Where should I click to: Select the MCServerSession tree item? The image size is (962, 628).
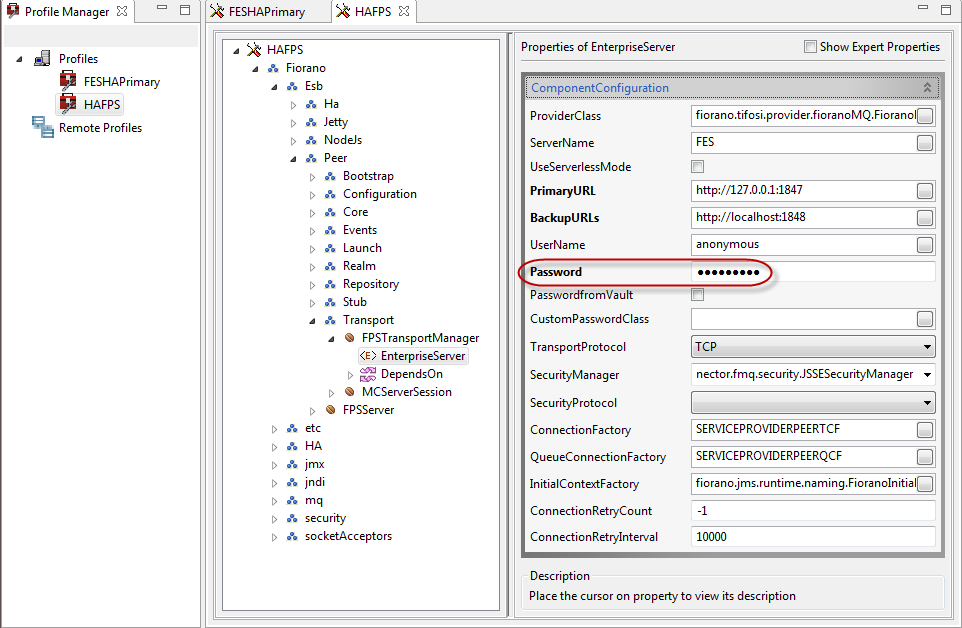click(x=406, y=392)
